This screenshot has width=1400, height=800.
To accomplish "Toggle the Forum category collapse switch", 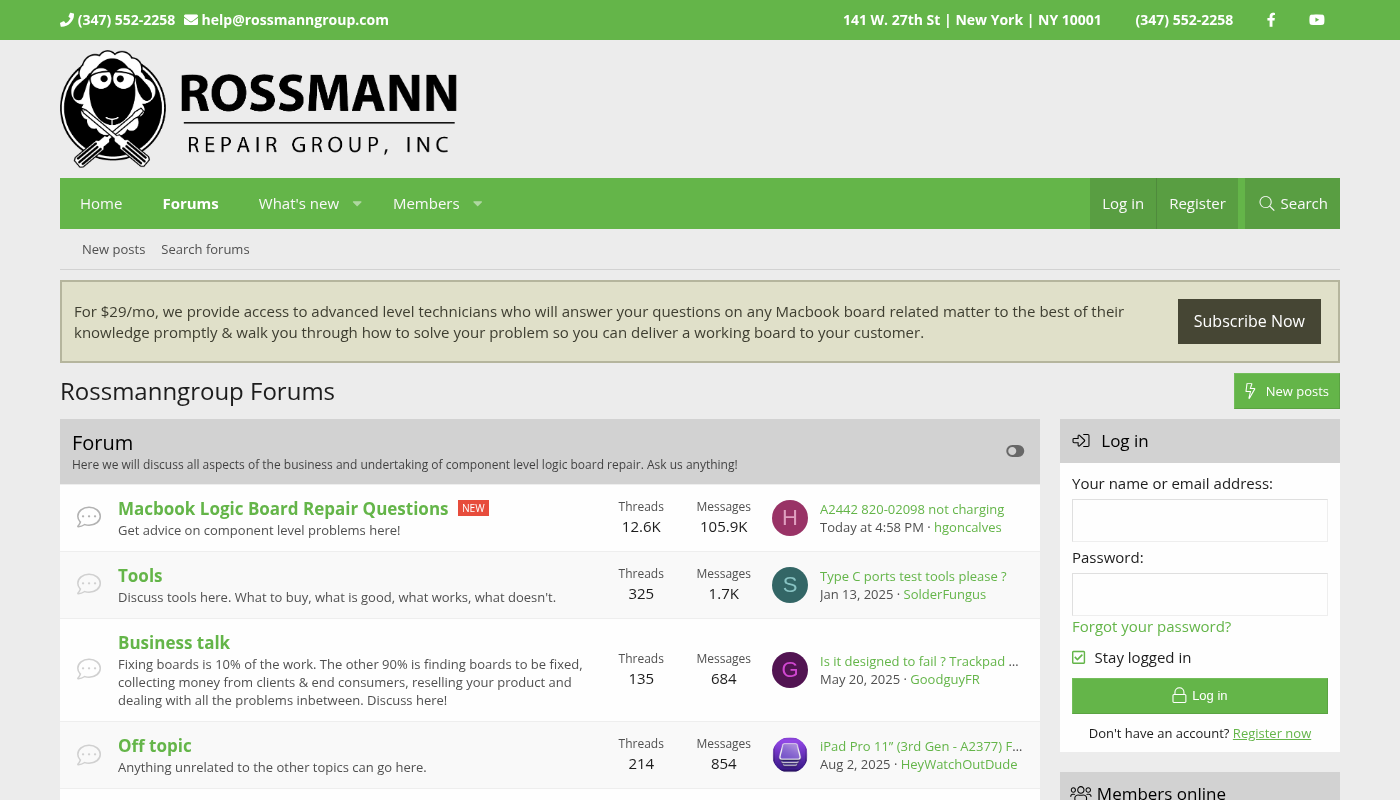I will click(x=1015, y=451).
